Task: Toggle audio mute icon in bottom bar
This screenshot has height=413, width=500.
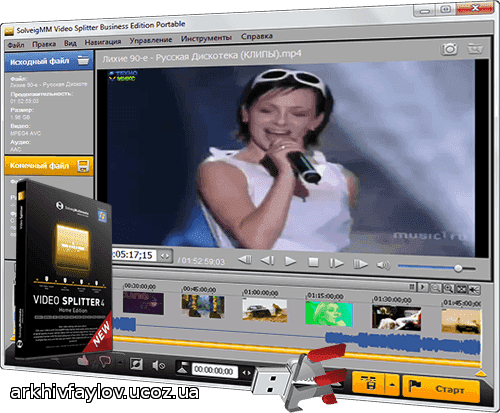Action: point(158,366)
